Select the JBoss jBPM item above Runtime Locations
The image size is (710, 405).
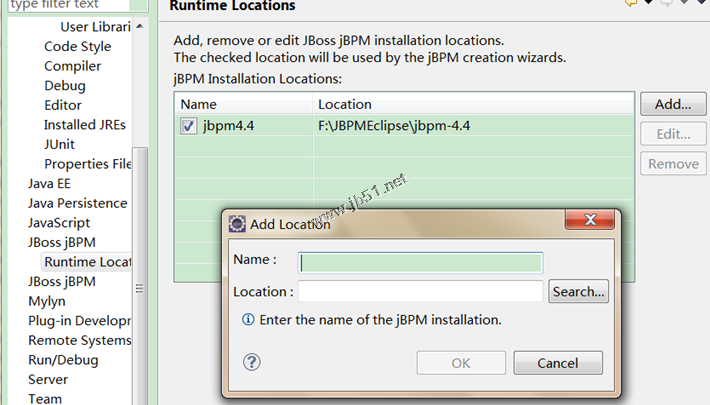62,242
